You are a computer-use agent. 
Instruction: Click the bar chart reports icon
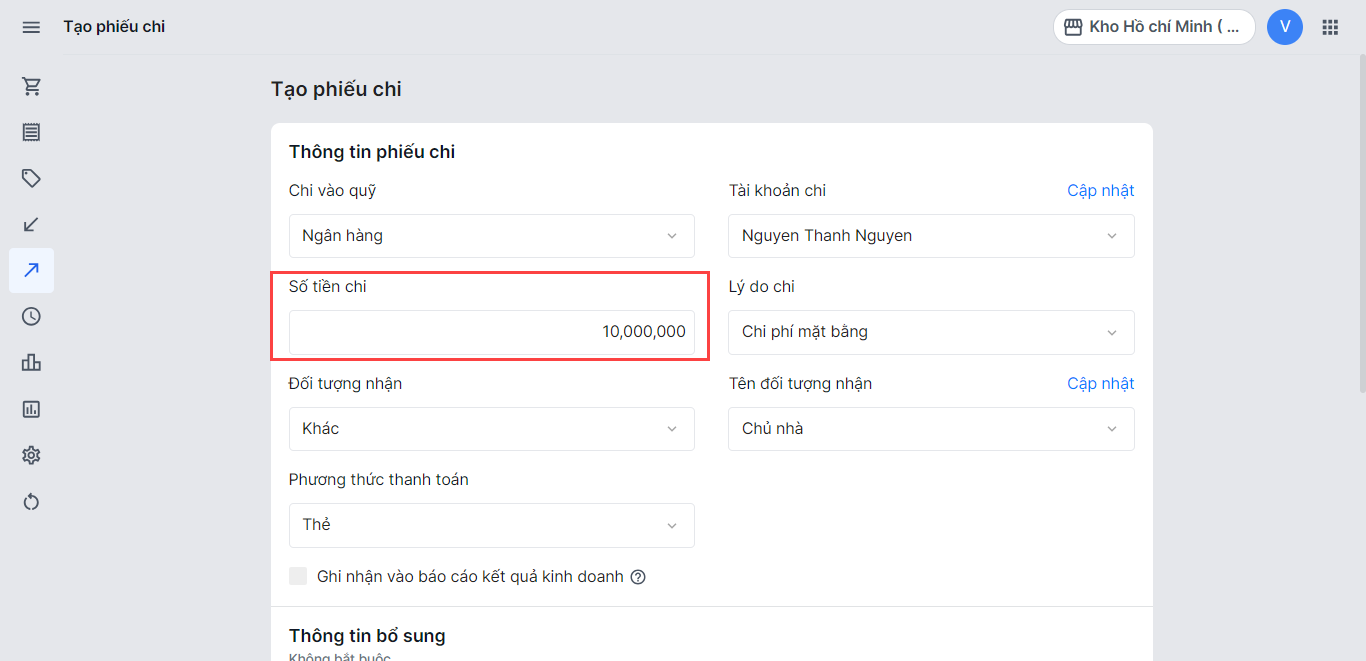pyautogui.click(x=31, y=362)
